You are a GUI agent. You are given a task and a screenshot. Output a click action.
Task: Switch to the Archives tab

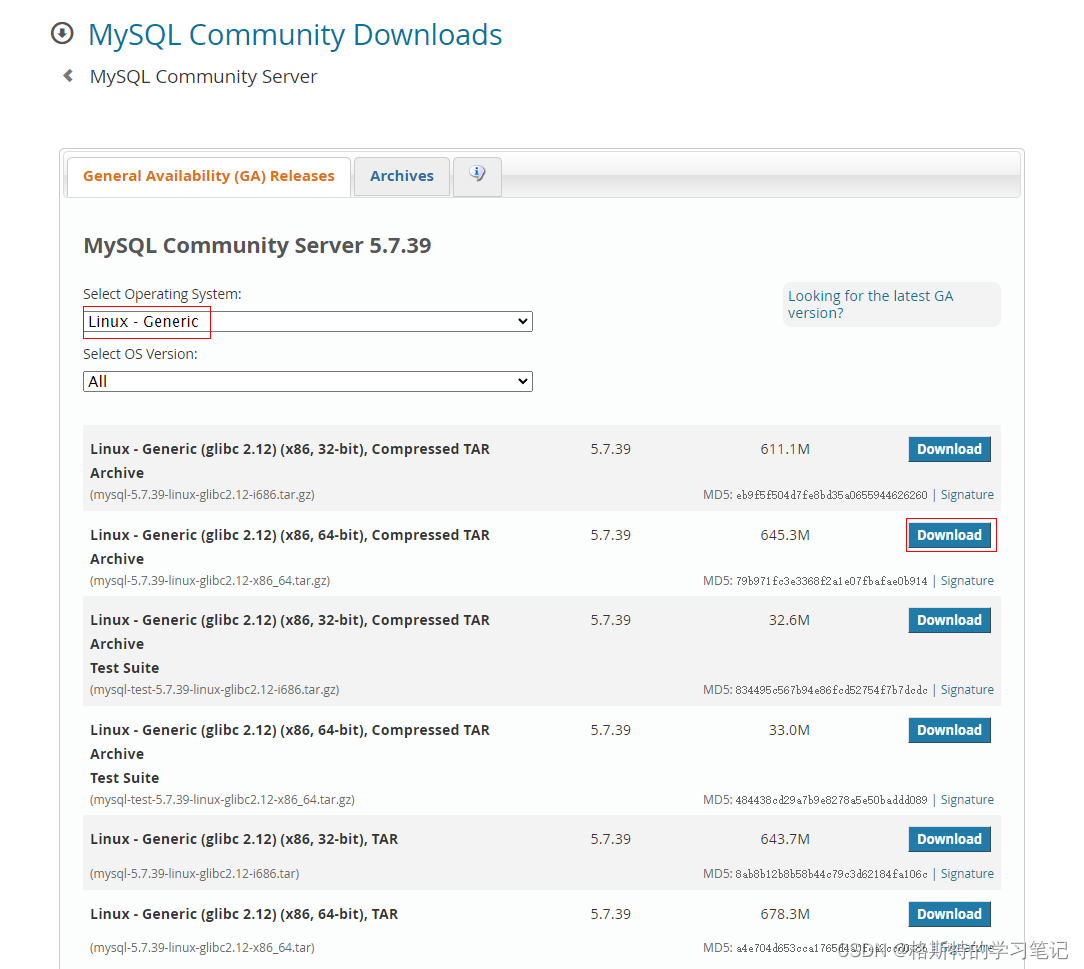pos(402,176)
